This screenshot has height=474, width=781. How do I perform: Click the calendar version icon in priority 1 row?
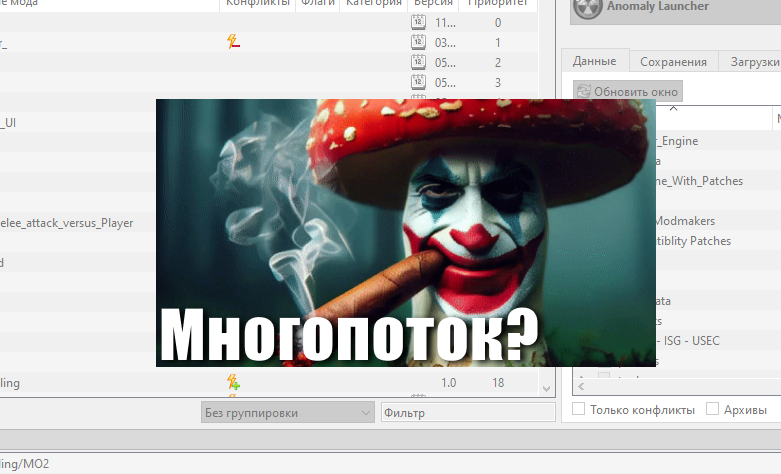tap(418, 42)
